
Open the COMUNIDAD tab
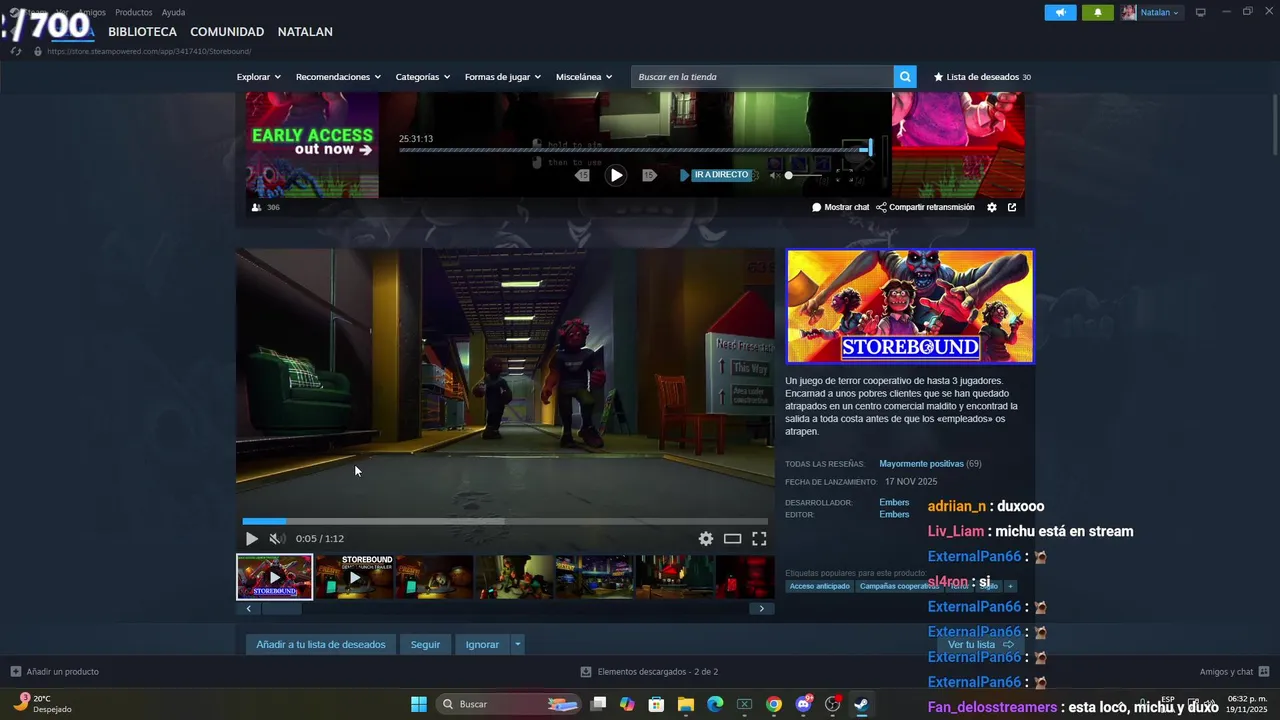tap(227, 32)
